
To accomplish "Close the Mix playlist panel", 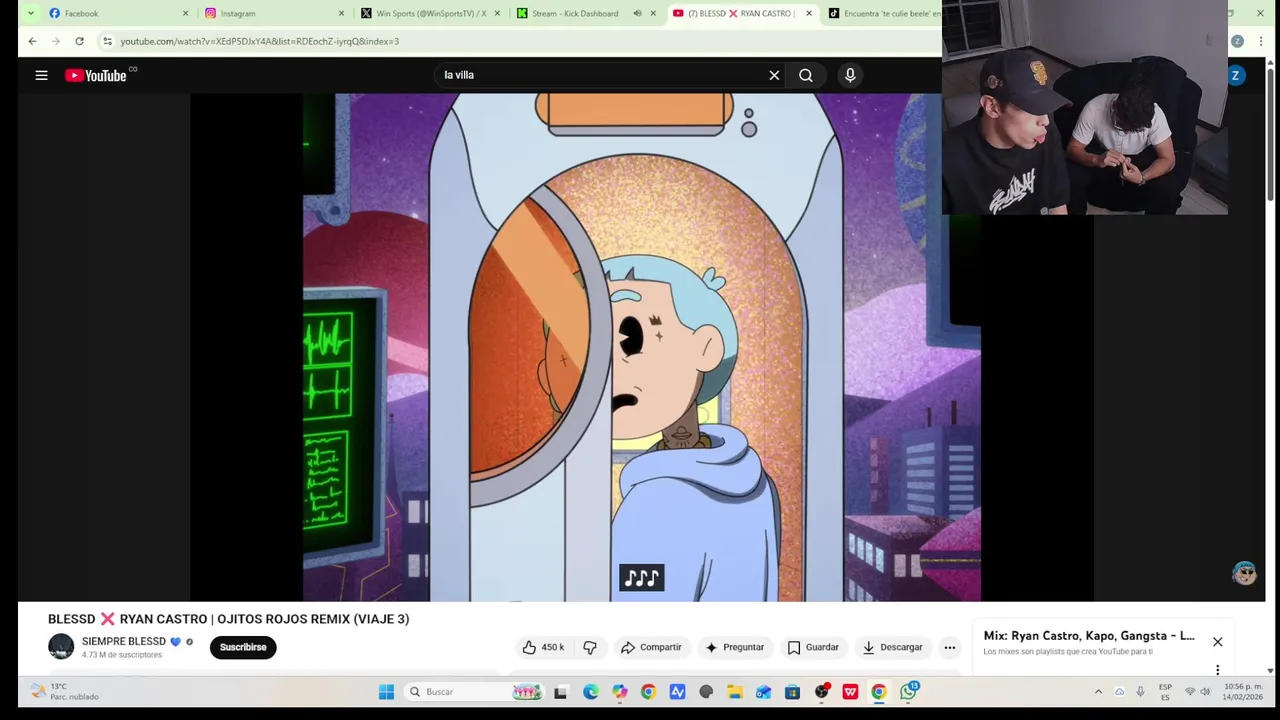I will point(1217,642).
